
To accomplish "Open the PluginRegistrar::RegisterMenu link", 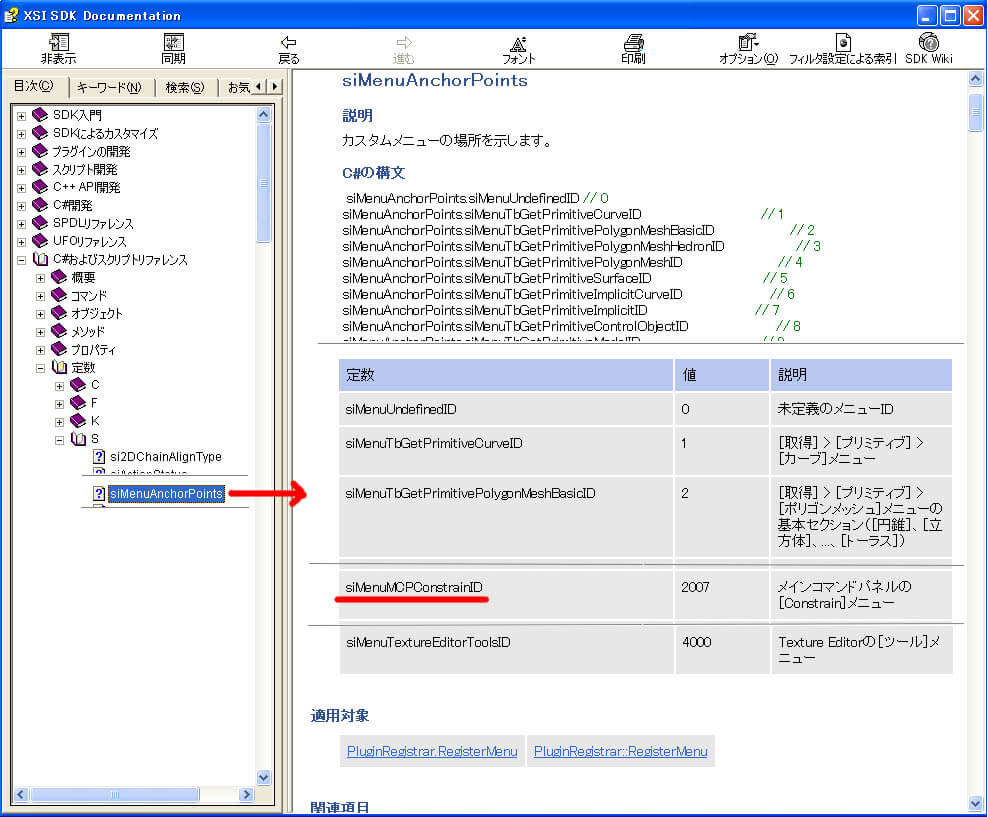I will pos(621,751).
